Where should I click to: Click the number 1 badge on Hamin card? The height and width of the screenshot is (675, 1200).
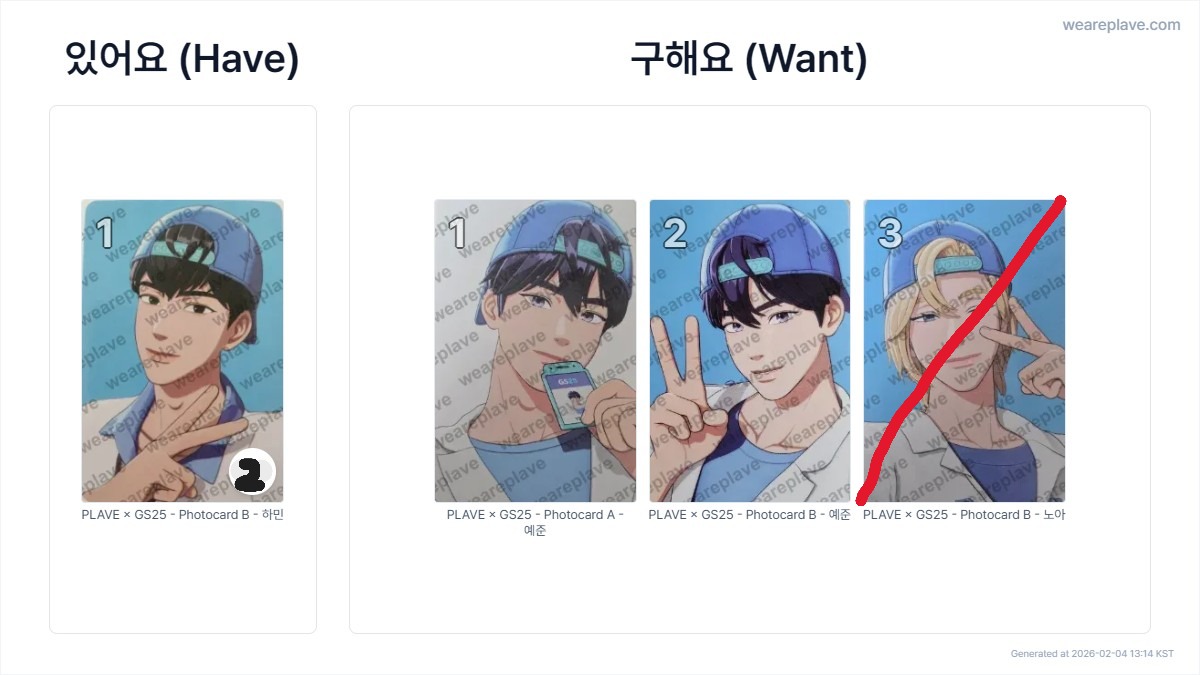105,234
